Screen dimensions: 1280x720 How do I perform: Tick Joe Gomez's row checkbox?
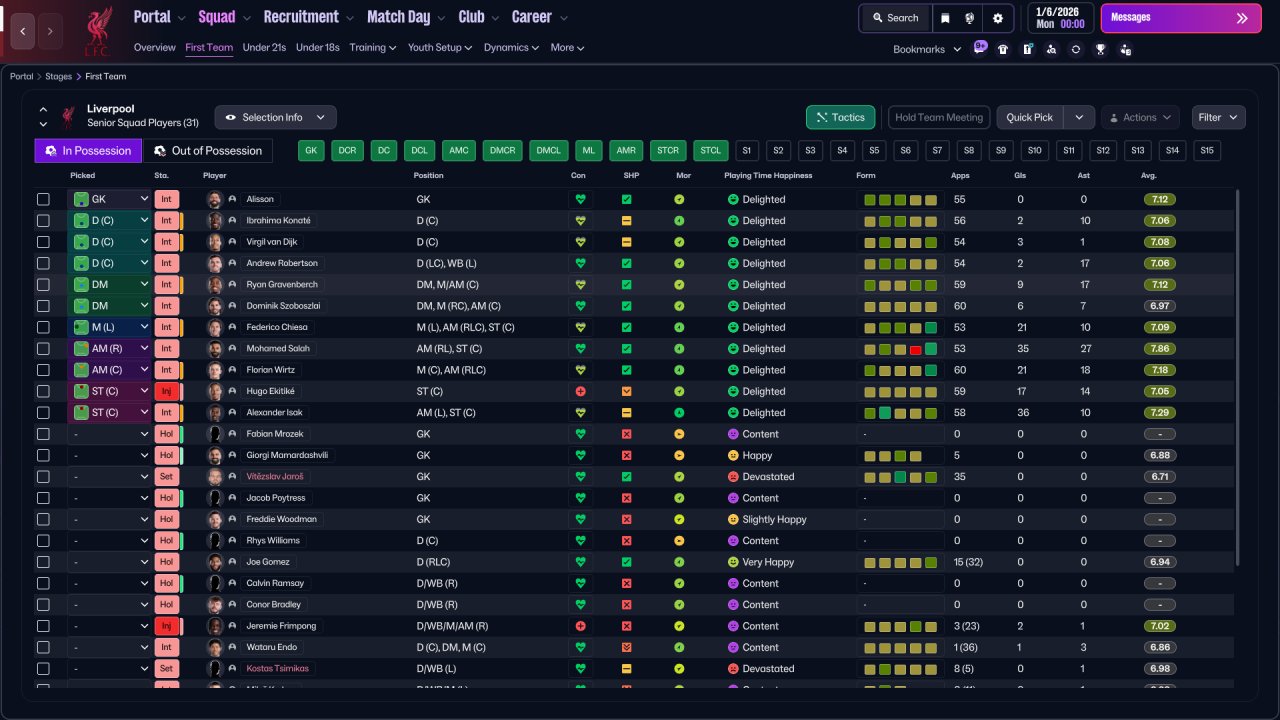click(43, 562)
